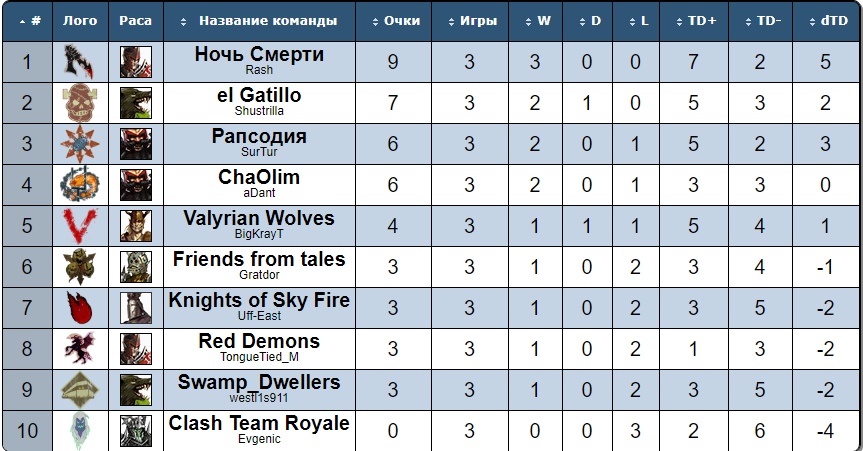Sort by the TD+ column header

click(696, 21)
